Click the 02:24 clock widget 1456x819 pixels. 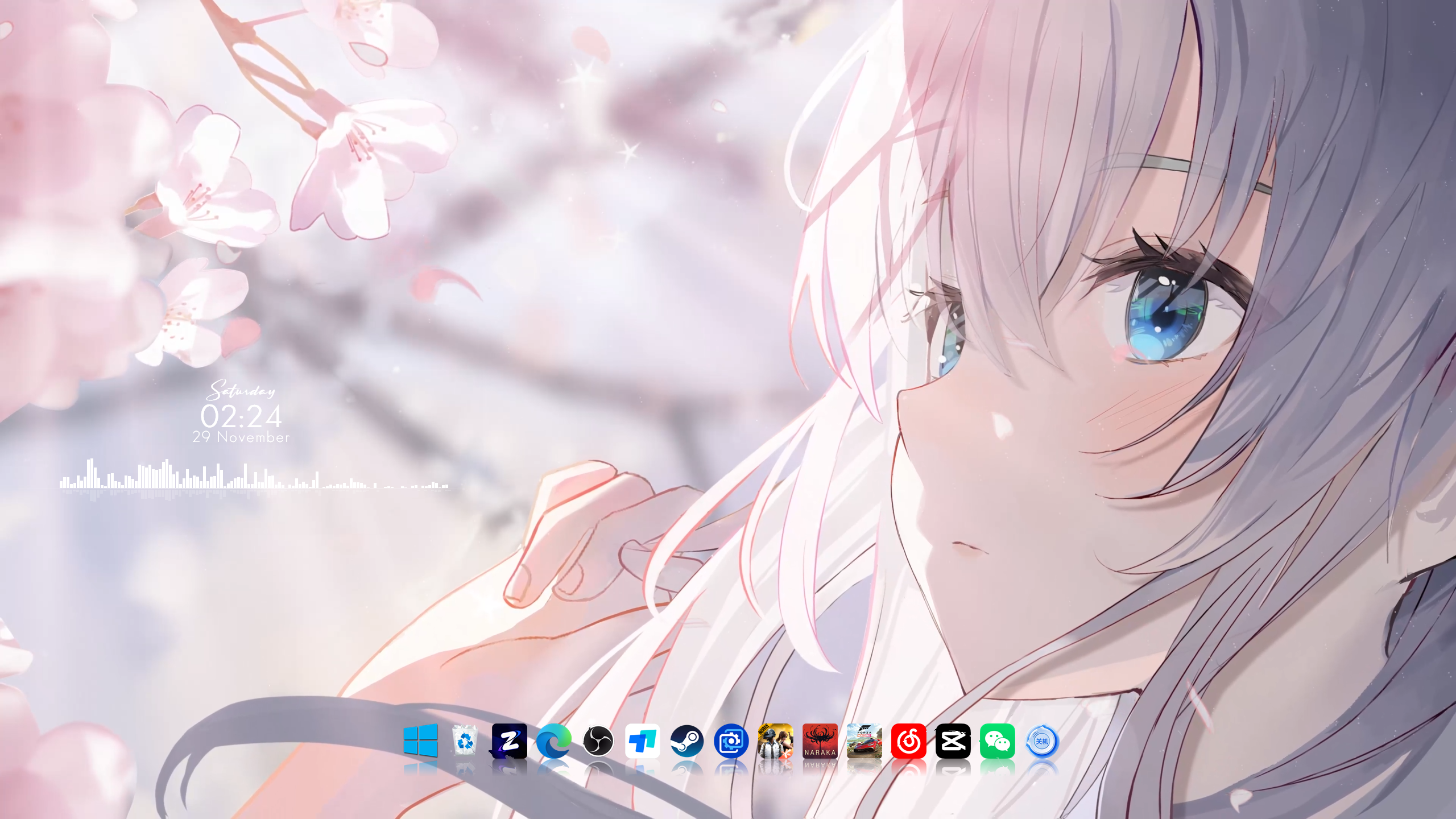tap(241, 416)
